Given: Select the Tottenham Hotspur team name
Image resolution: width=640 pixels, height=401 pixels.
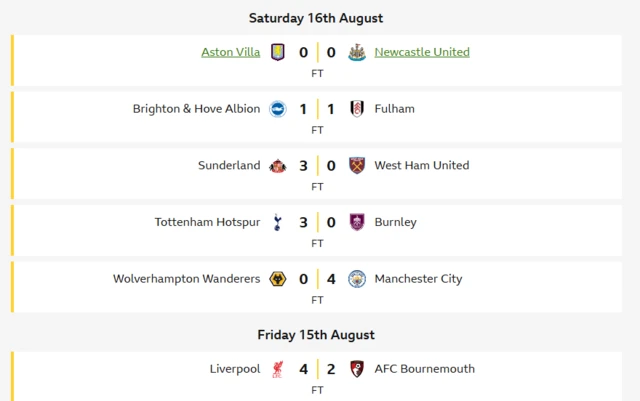Looking at the screenshot, I should pos(207,222).
